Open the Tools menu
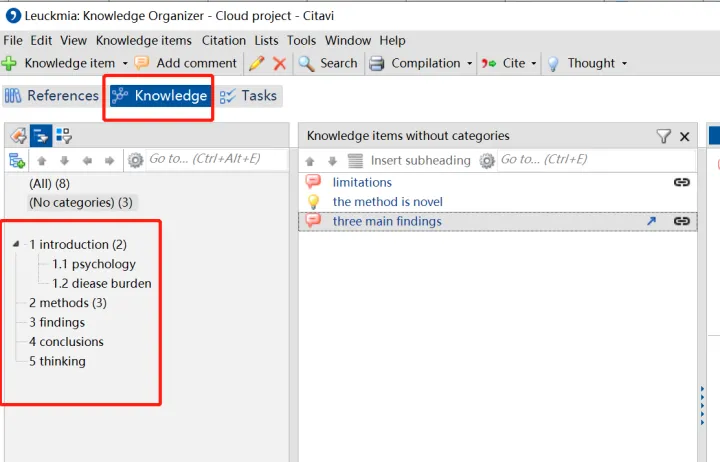The image size is (720, 462). 301,40
